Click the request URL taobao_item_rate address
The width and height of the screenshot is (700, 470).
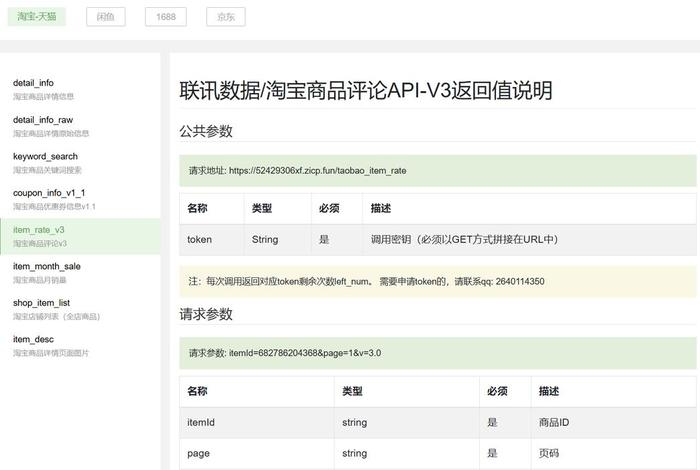(x=317, y=171)
